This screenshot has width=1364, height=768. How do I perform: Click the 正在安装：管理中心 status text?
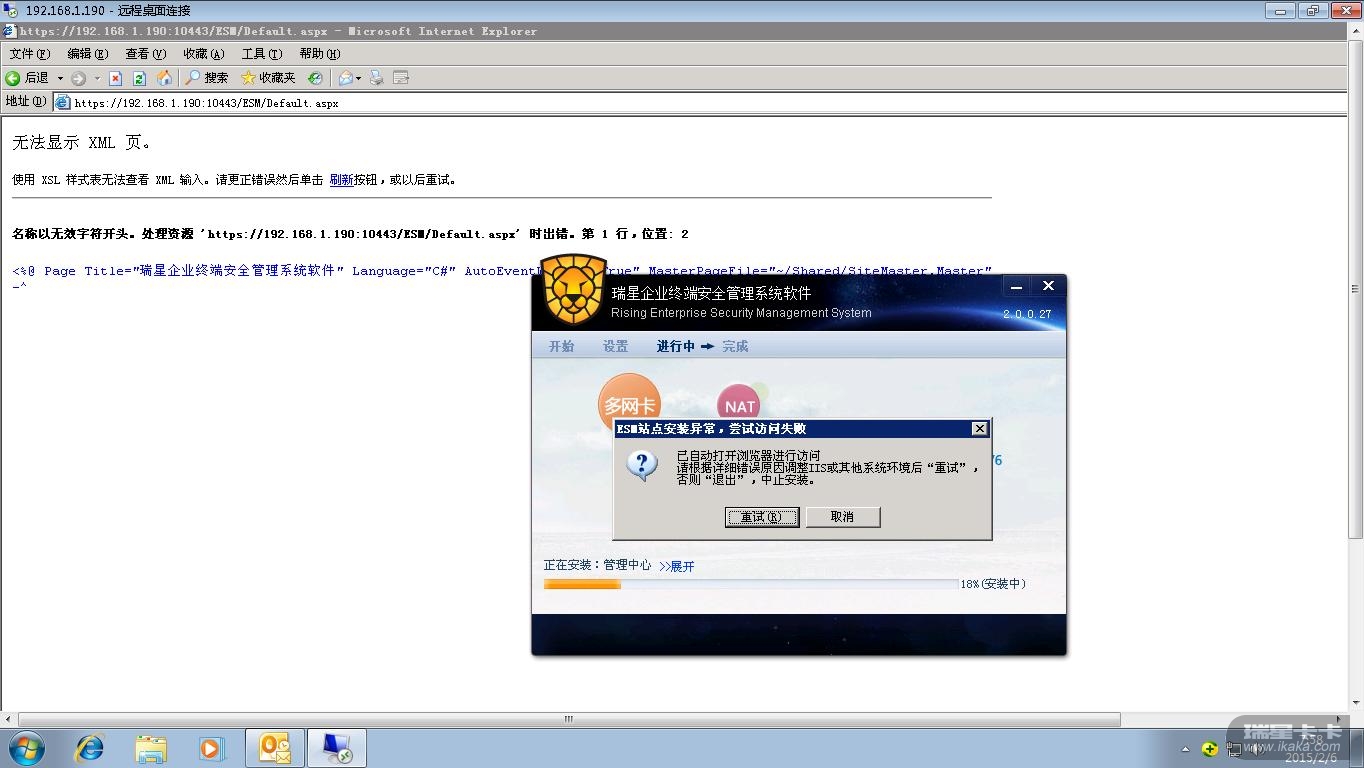tap(597, 565)
